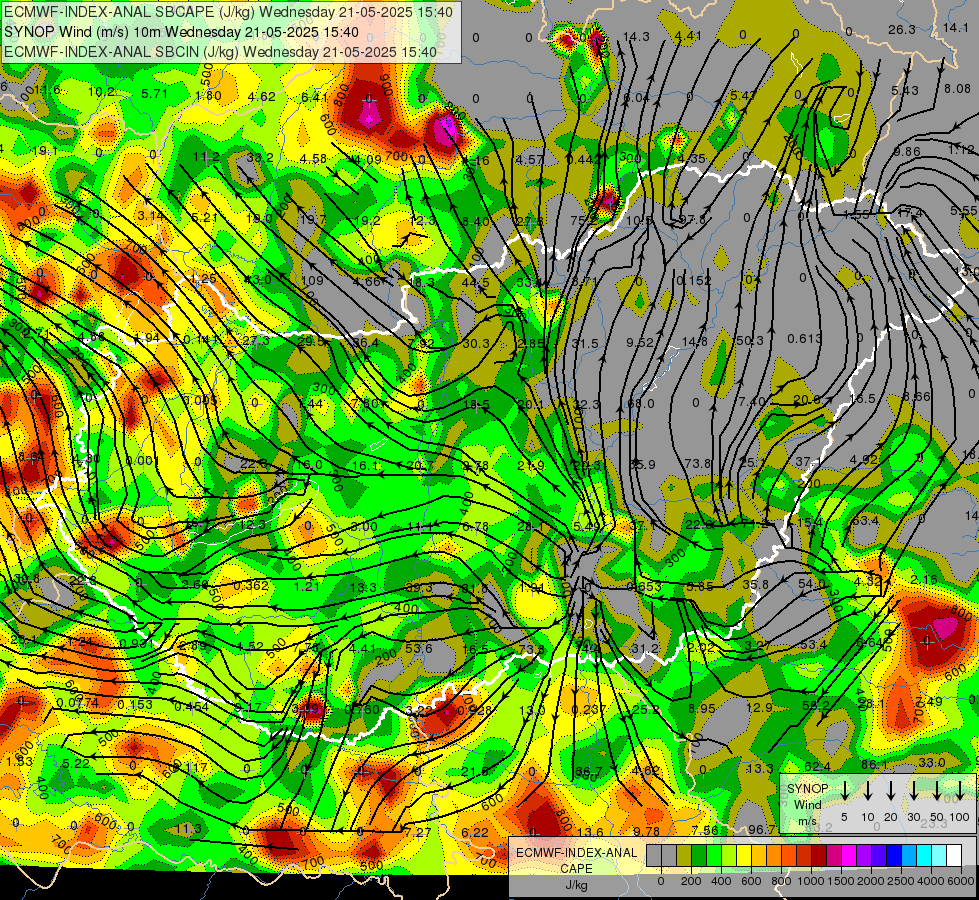Click the '96.7' value on the map

point(762,829)
